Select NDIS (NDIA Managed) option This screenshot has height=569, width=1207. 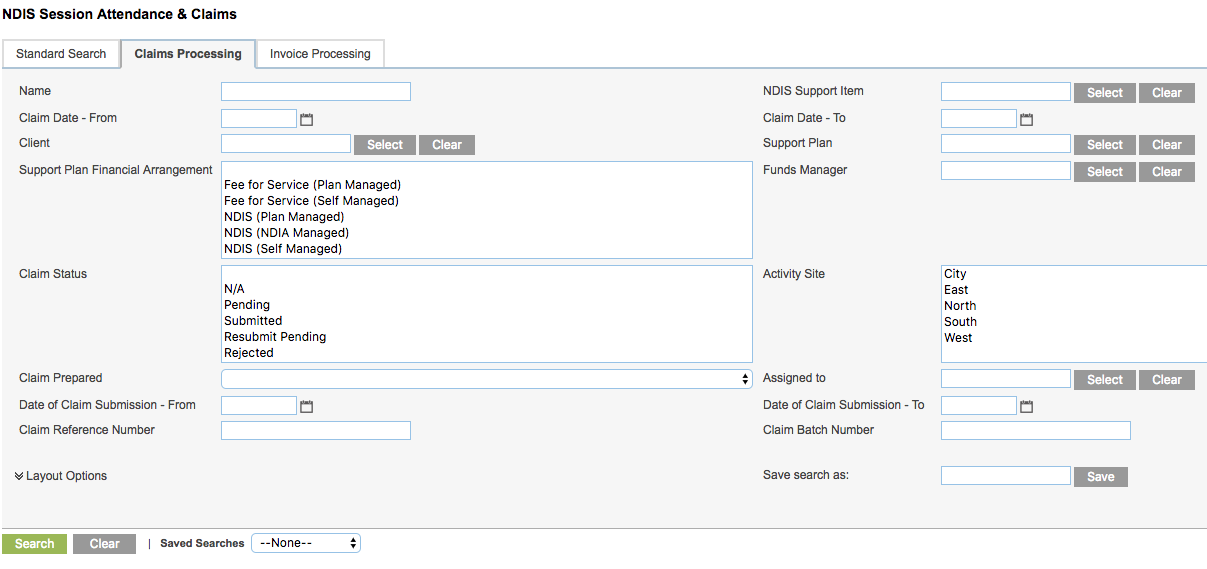487,233
